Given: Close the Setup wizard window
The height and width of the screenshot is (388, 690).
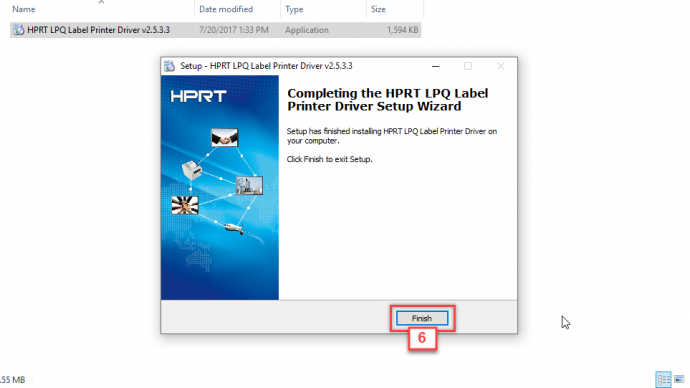Looking at the screenshot, I should (500, 66).
